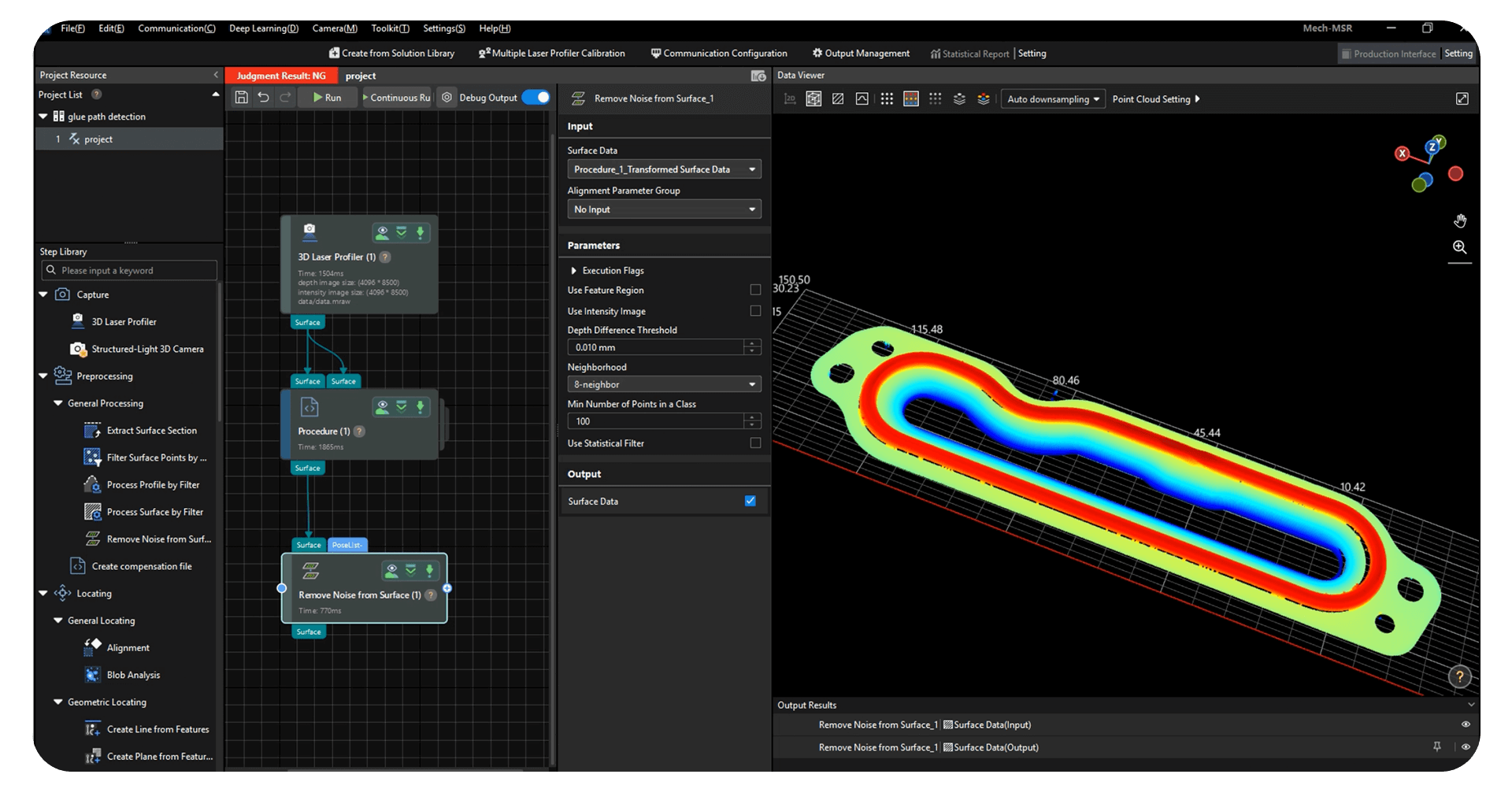
Task: Click the save project icon
Action: click(242, 98)
